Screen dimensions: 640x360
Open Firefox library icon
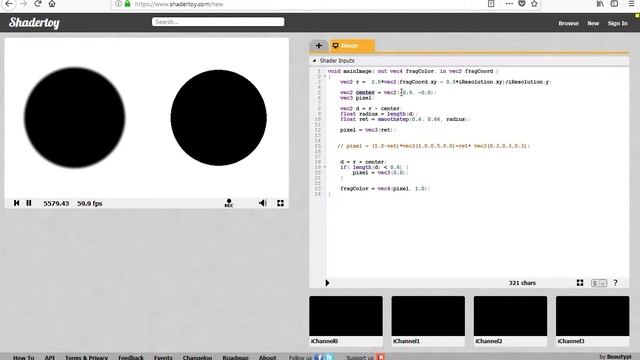coord(600,4)
